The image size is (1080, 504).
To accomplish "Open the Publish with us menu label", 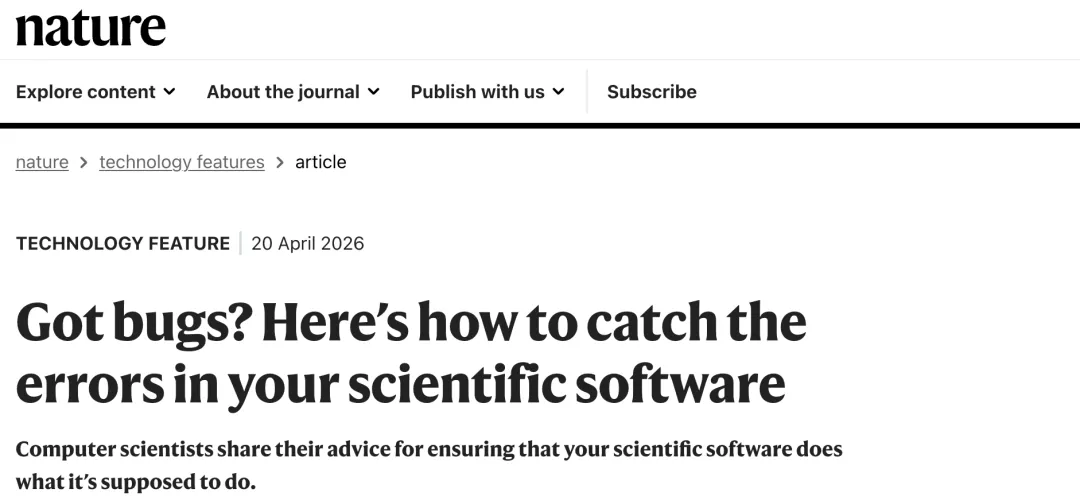I will (477, 92).
